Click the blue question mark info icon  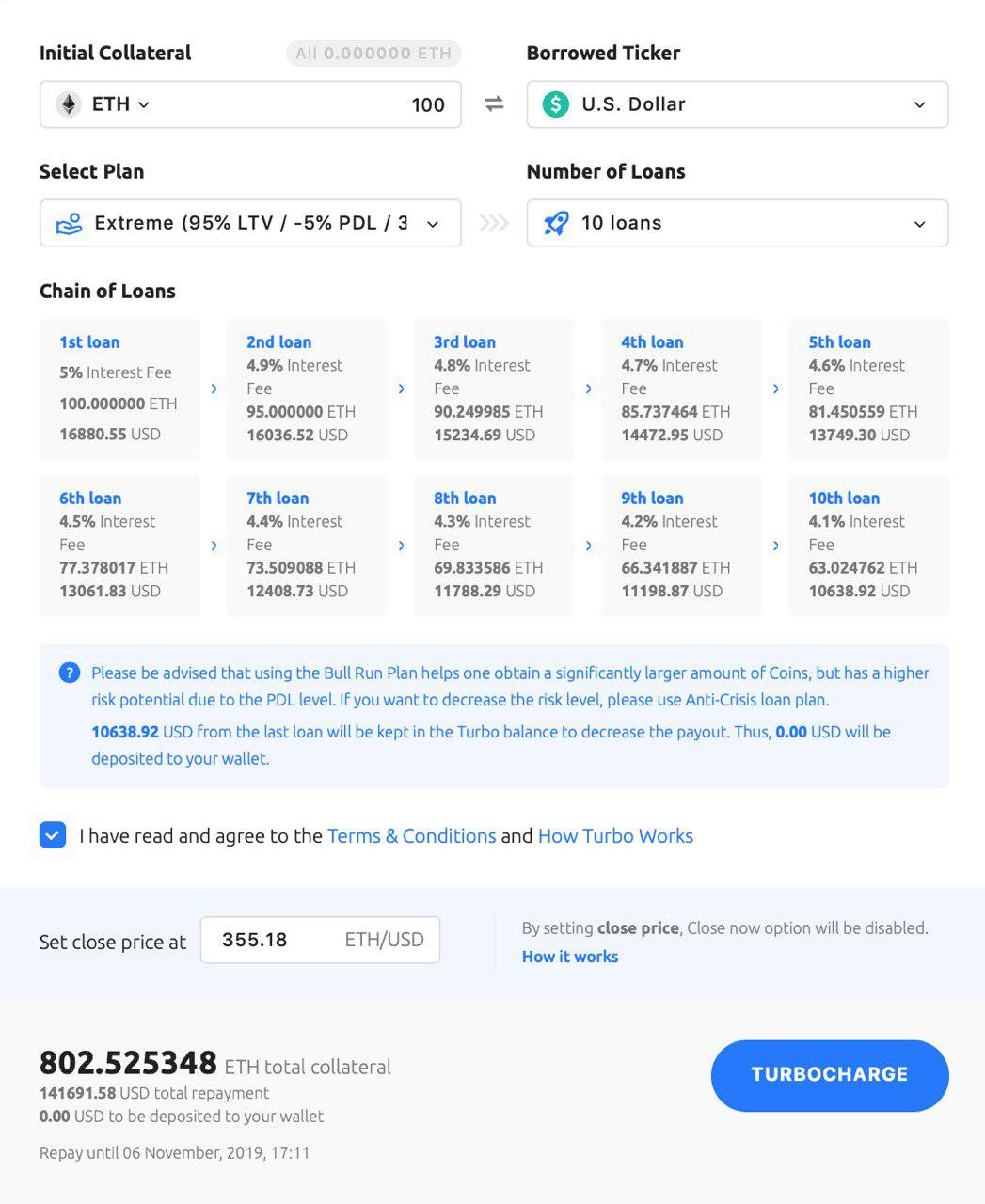pyautogui.click(x=69, y=673)
